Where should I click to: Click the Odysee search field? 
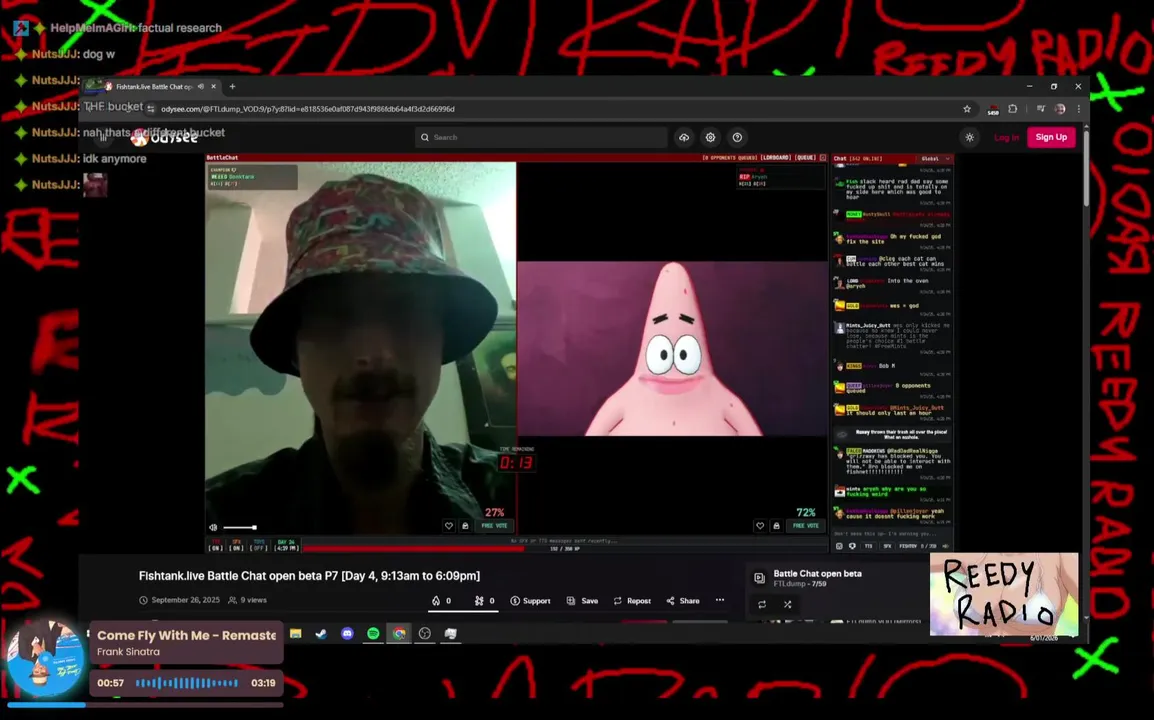541,137
